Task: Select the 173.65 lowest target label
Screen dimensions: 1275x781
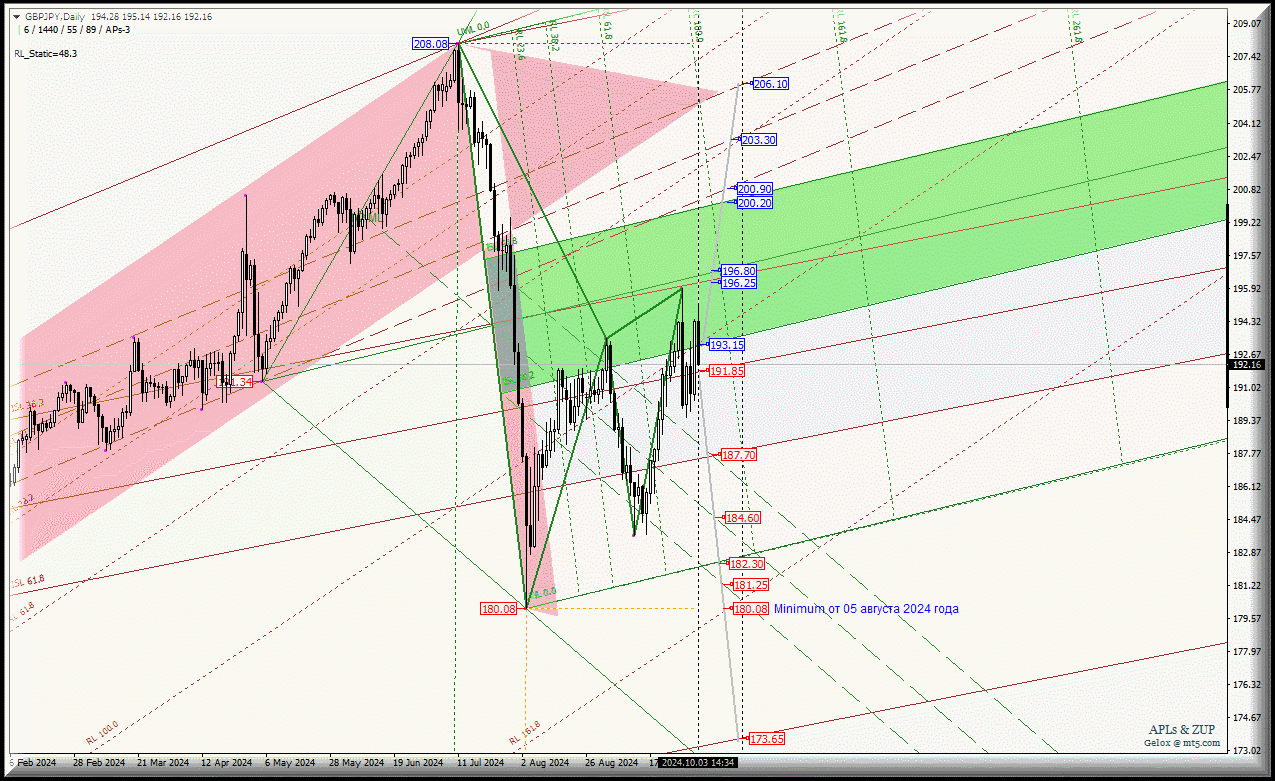Action: (766, 739)
